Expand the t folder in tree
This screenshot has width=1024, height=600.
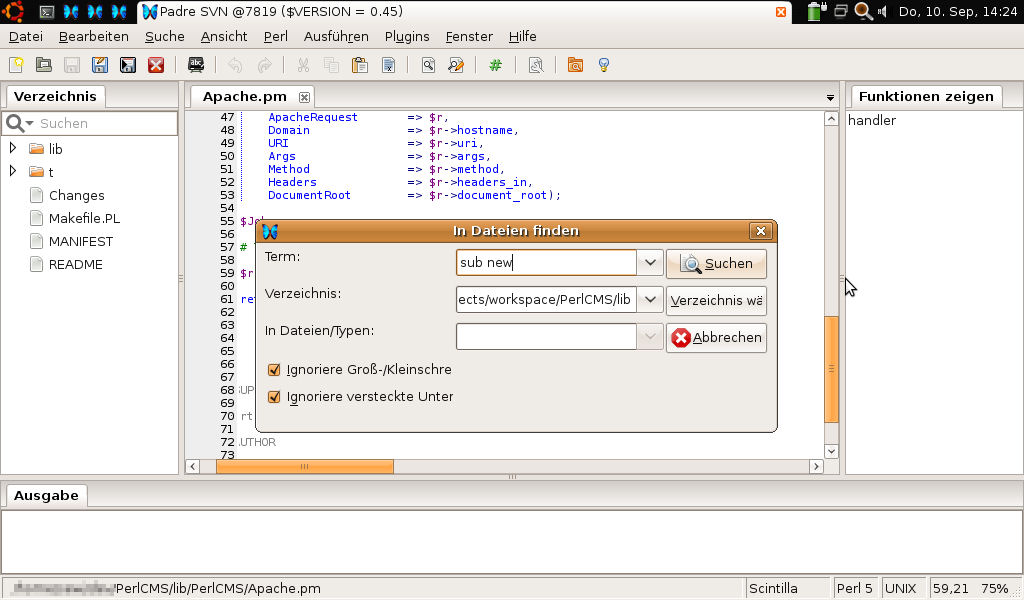click(13, 171)
